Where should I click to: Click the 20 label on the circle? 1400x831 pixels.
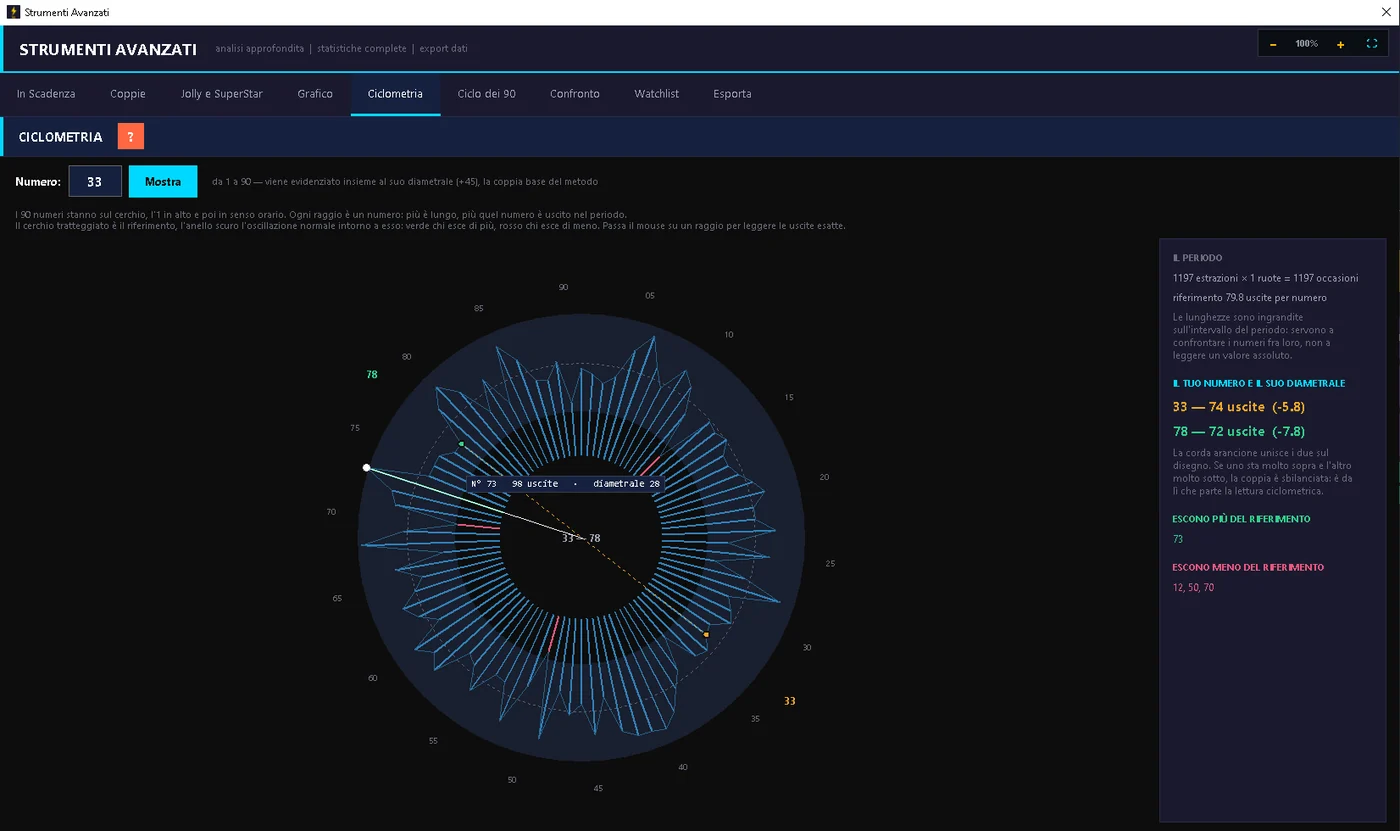coord(824,478)
